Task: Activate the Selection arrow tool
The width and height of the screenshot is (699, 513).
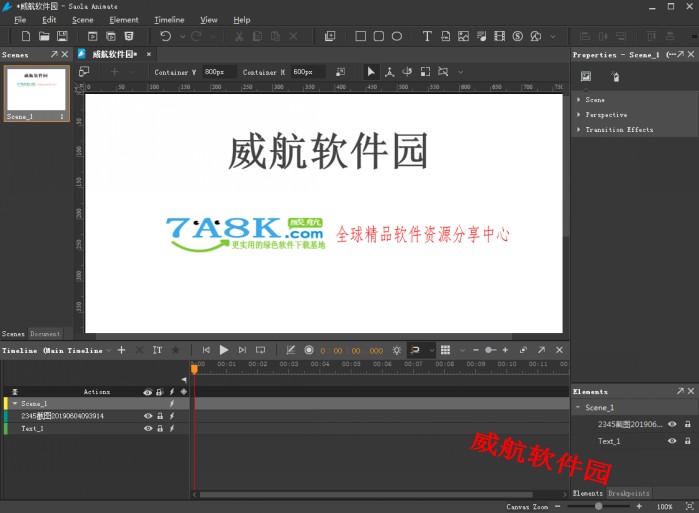Action: coord(371,72)
